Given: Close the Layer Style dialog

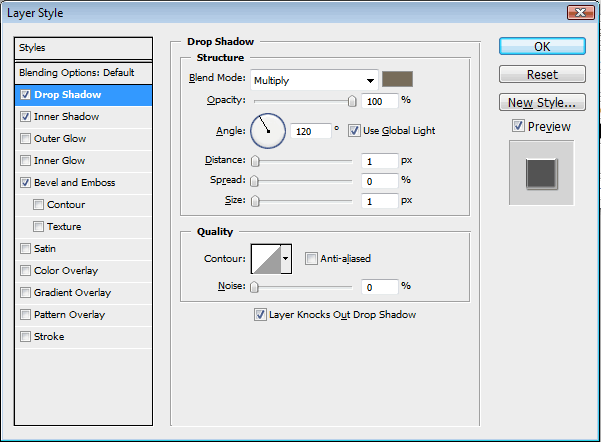Looking at the screenshot, I should (x=580, y=13).
